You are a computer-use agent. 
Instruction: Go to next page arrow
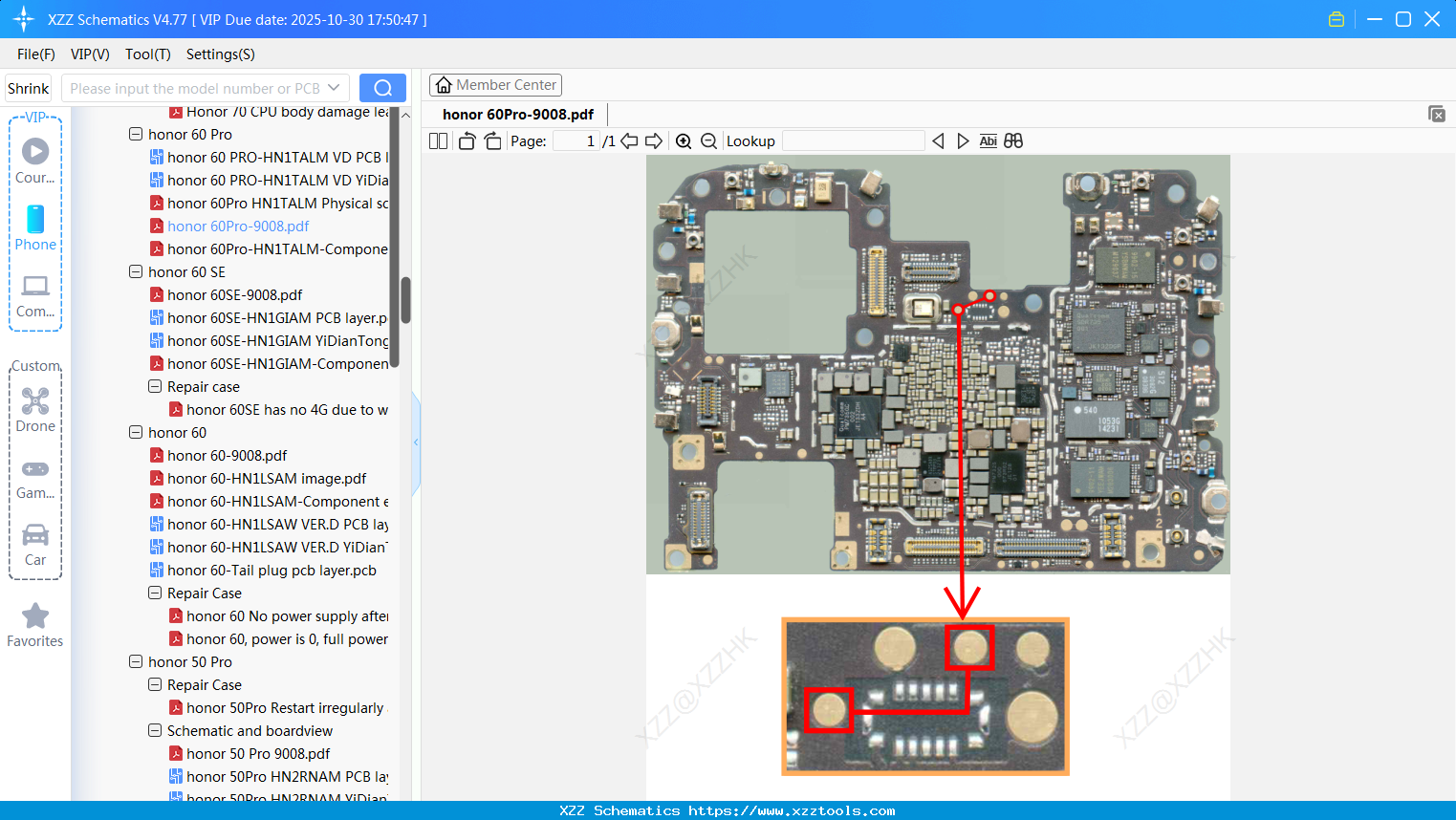[x=654, y=141]
